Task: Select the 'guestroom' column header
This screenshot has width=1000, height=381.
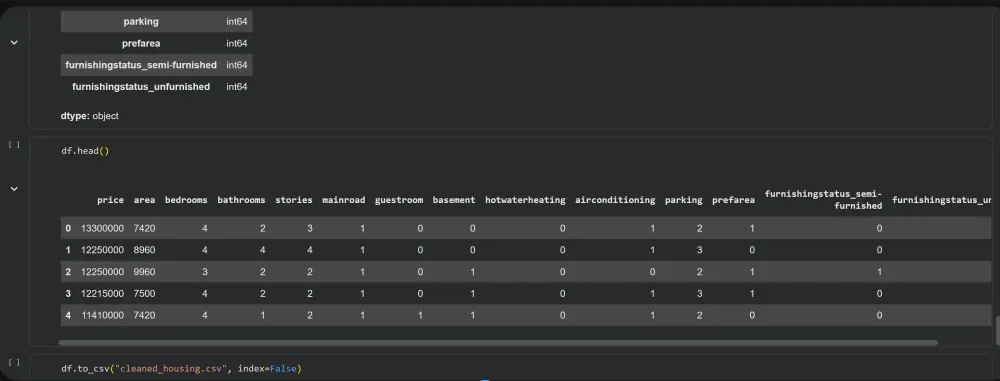Action: (x=399, y=200)
